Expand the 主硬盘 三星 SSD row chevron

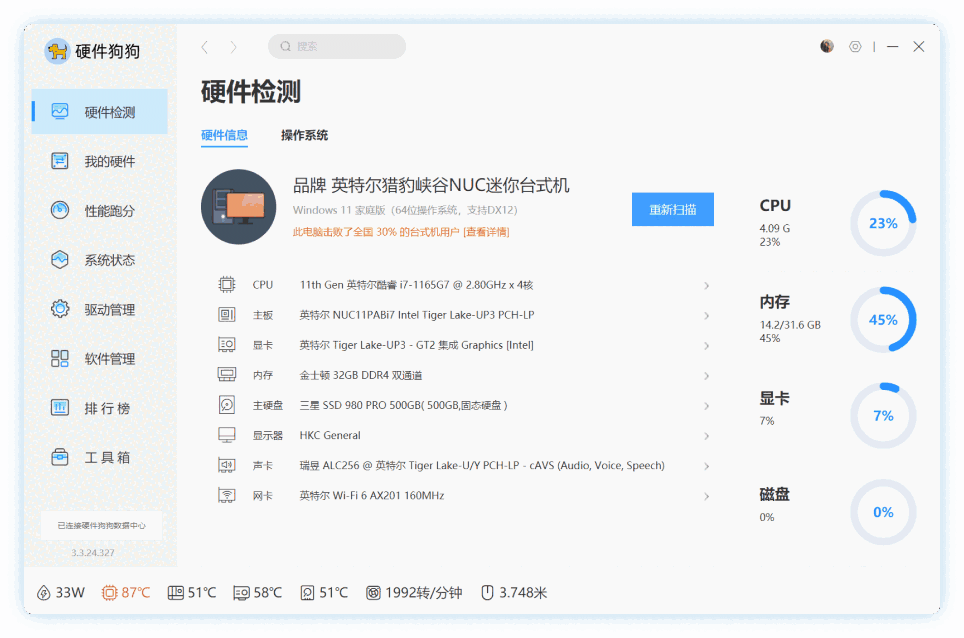[706, 406]
